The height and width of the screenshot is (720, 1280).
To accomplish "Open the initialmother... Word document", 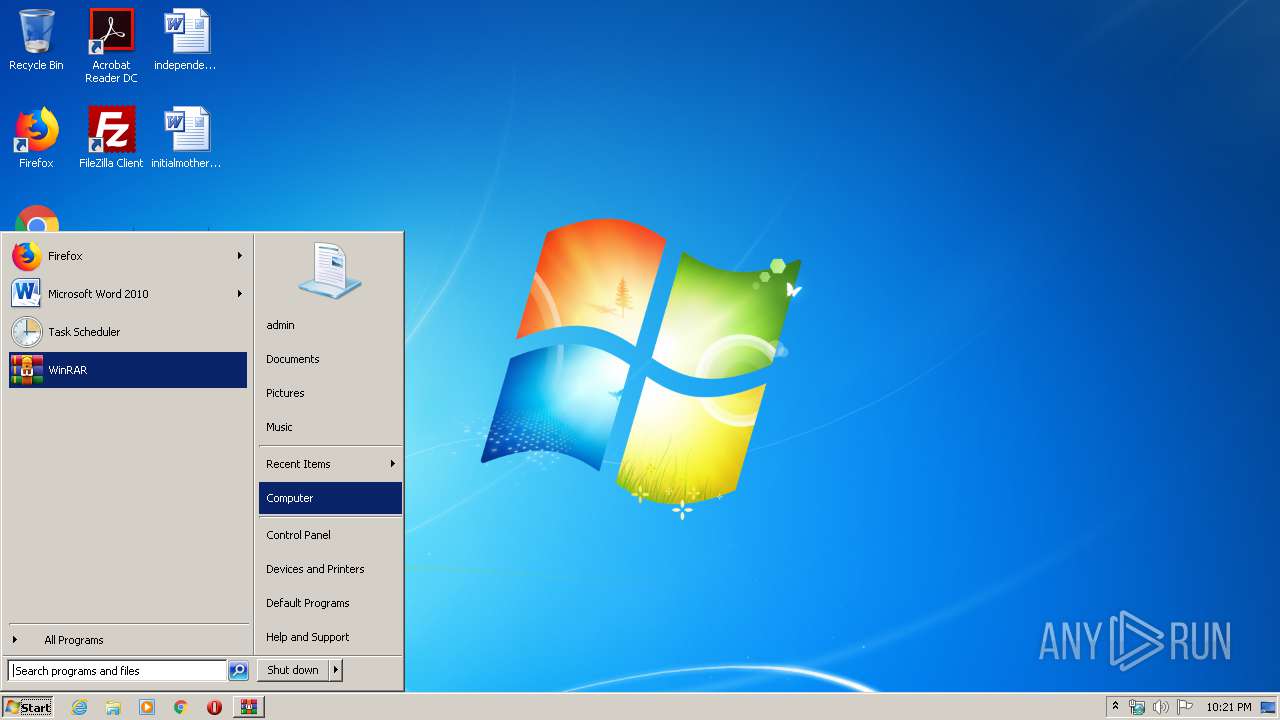I will click(186, 138).
